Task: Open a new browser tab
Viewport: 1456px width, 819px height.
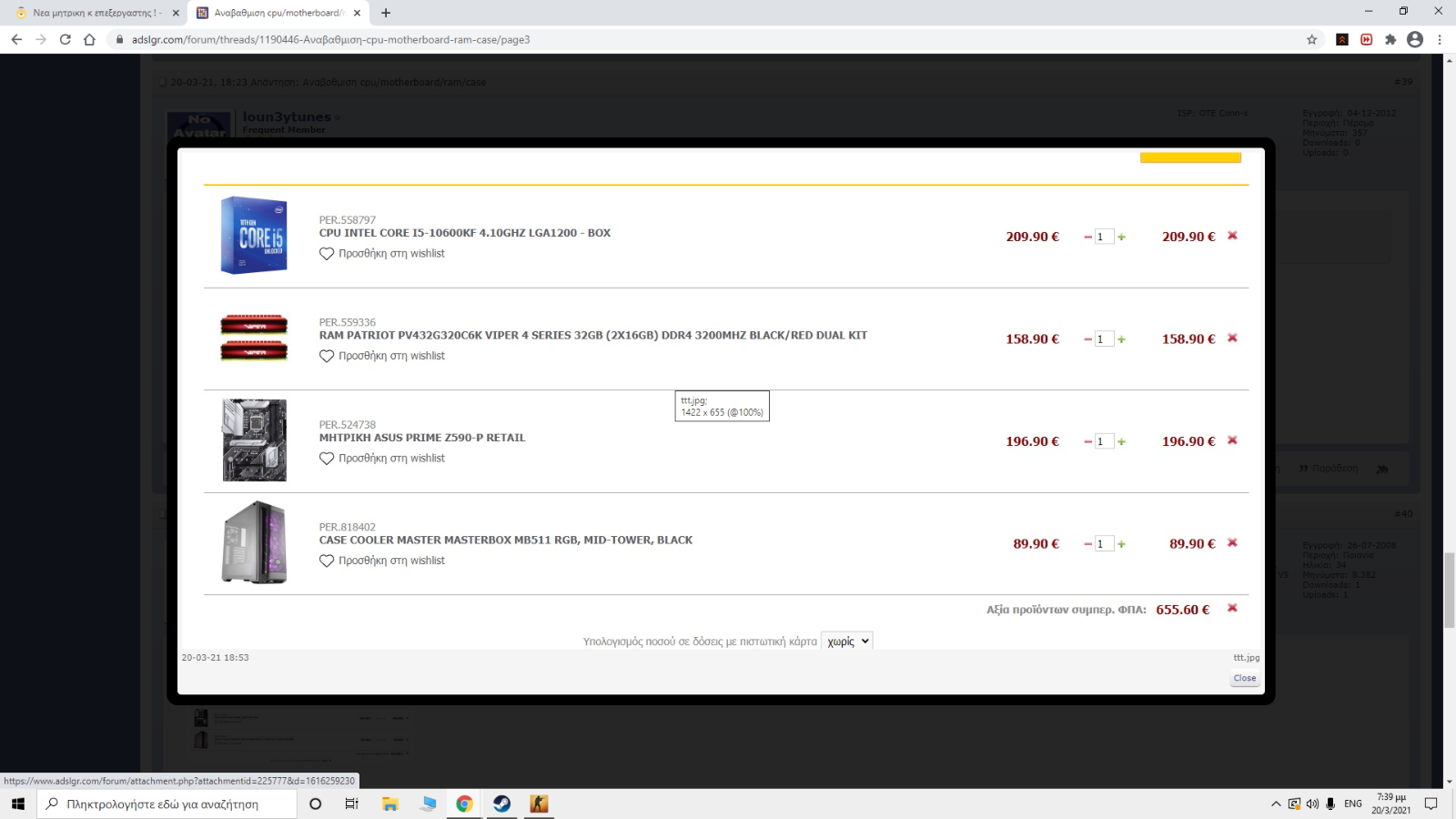Action: 386,13
